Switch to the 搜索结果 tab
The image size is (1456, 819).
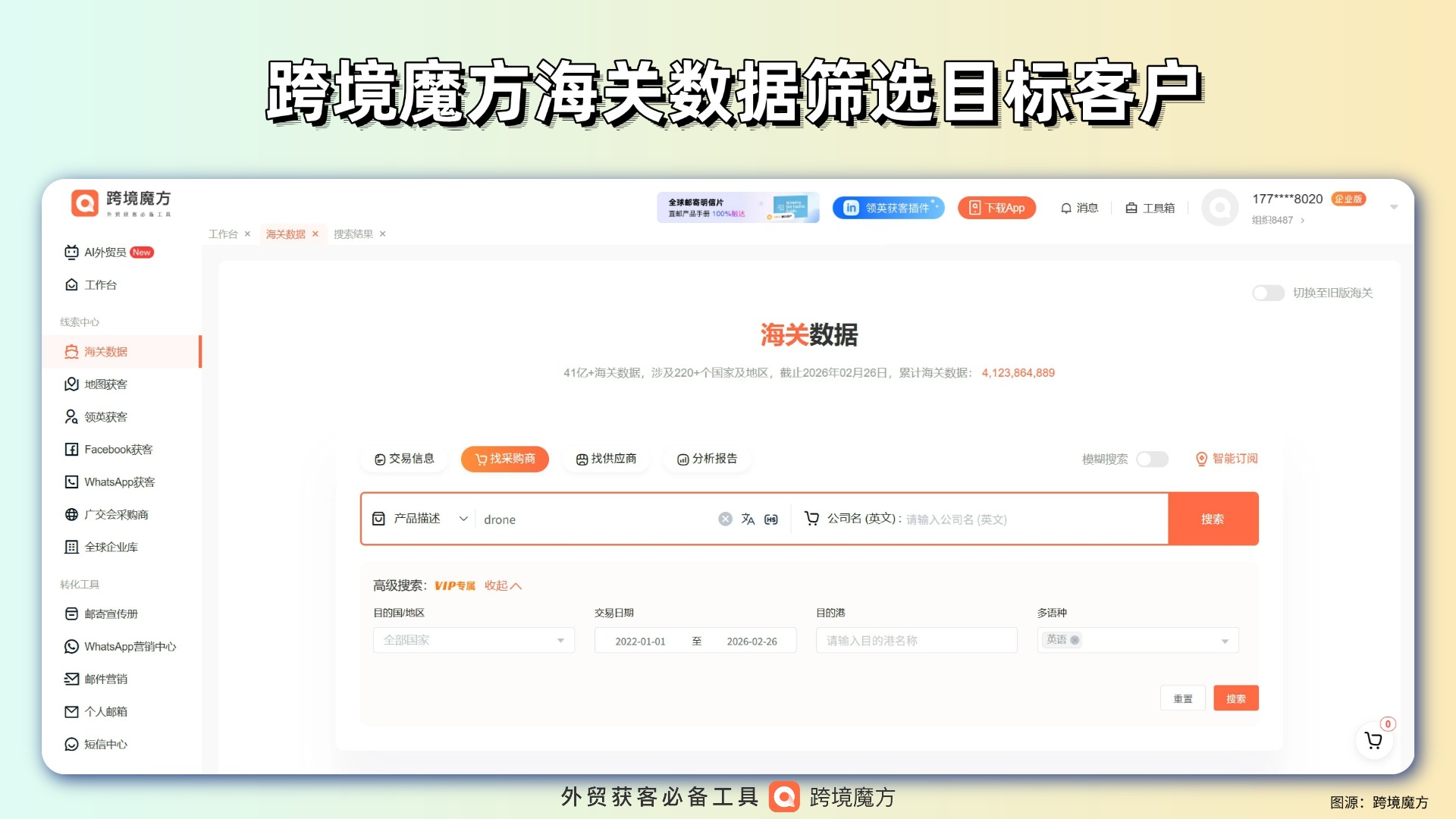coord(353,234)
